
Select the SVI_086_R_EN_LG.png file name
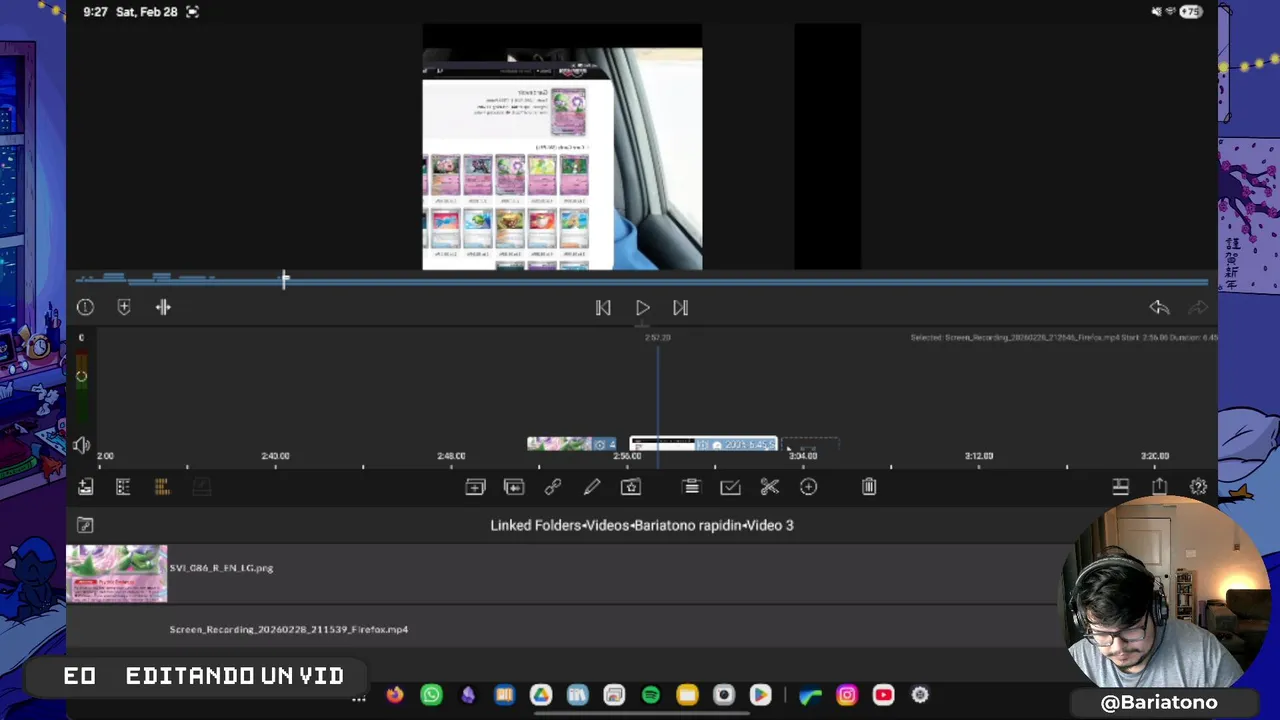coord(221,568)
